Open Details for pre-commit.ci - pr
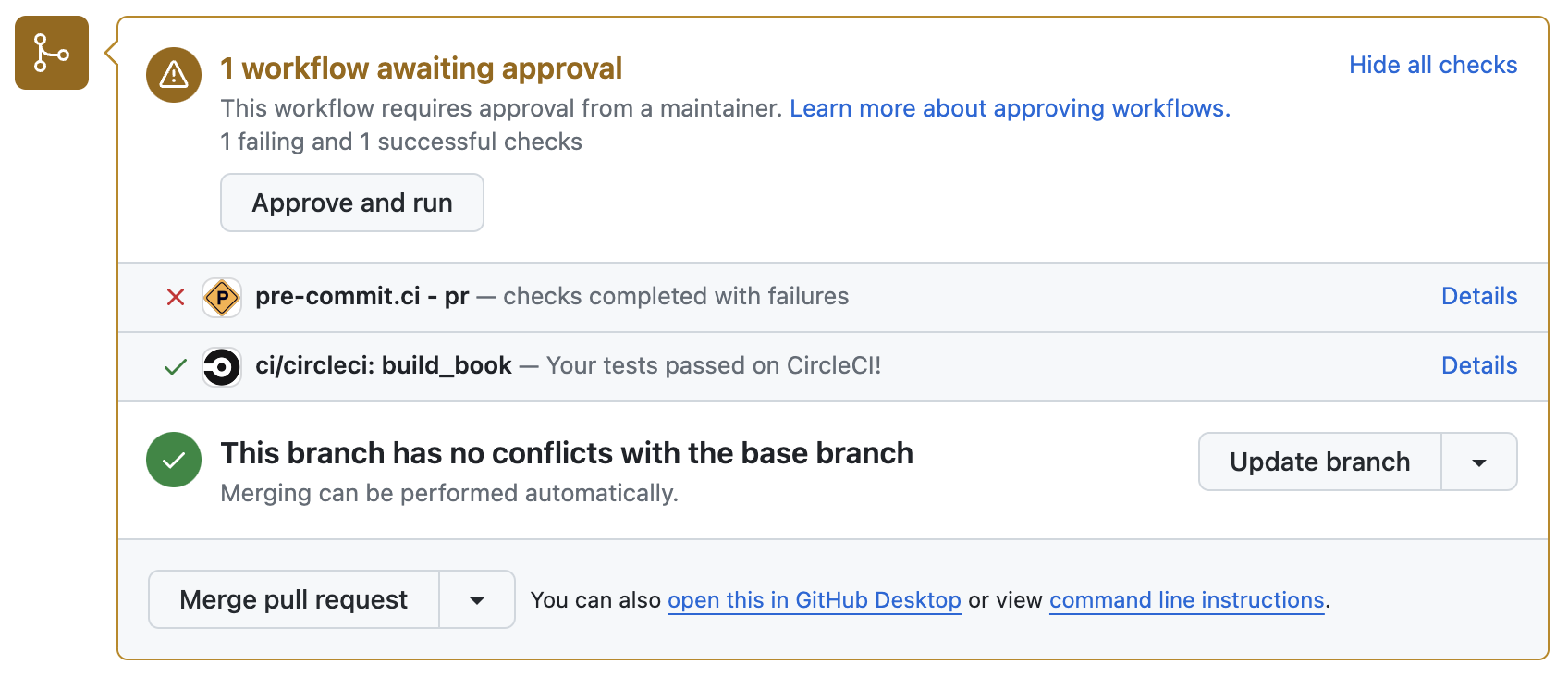Image resolution: width=1568 pixels, height=677 pixels. [1479, 296]
